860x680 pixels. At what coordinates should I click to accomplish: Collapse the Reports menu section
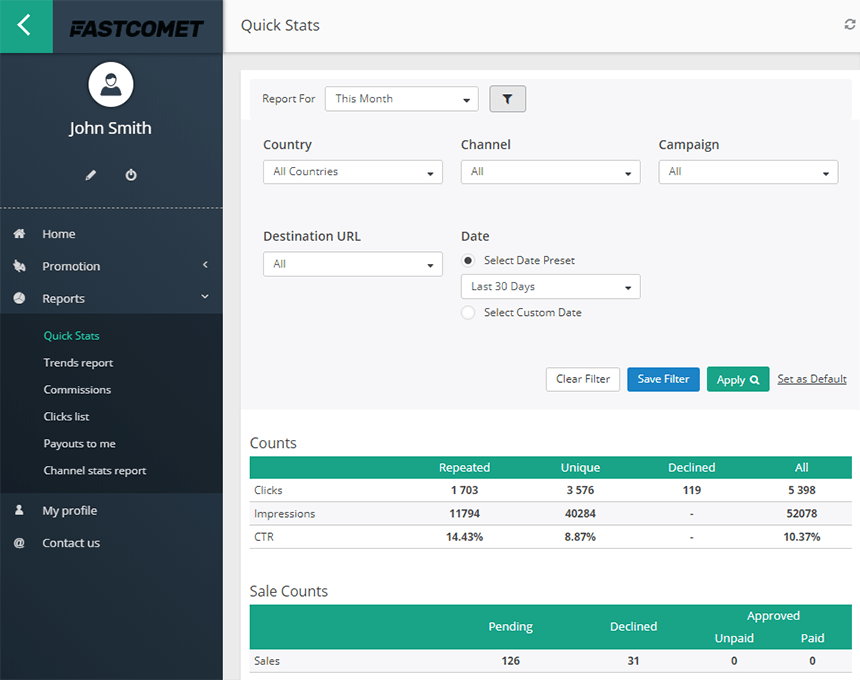point(63,298)
